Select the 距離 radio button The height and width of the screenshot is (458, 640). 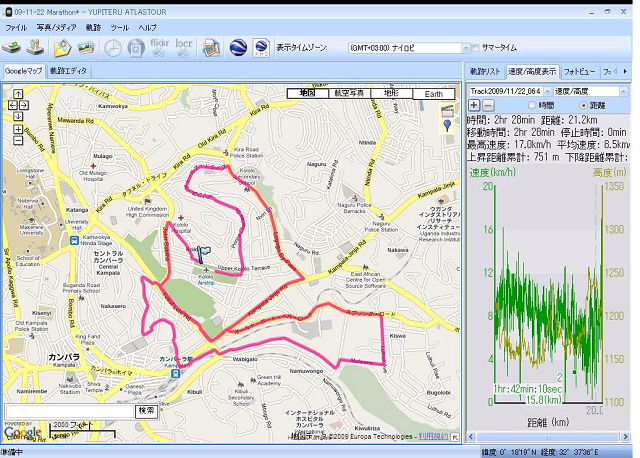pos(583,105)
